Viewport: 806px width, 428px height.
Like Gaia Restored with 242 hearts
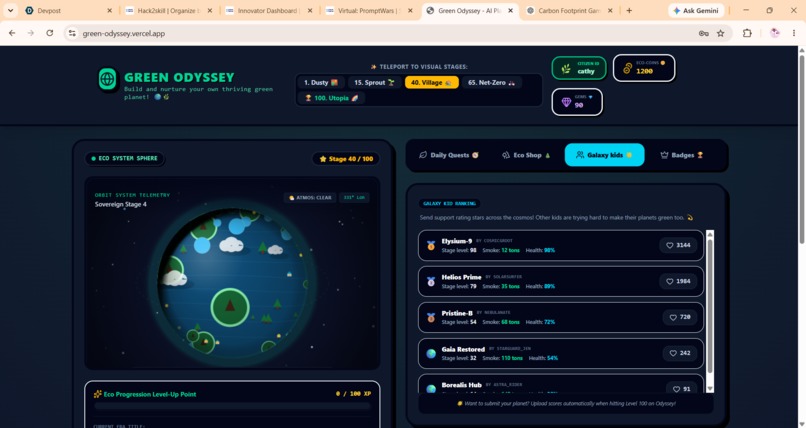pyautogui.click(x=680, y=353)
